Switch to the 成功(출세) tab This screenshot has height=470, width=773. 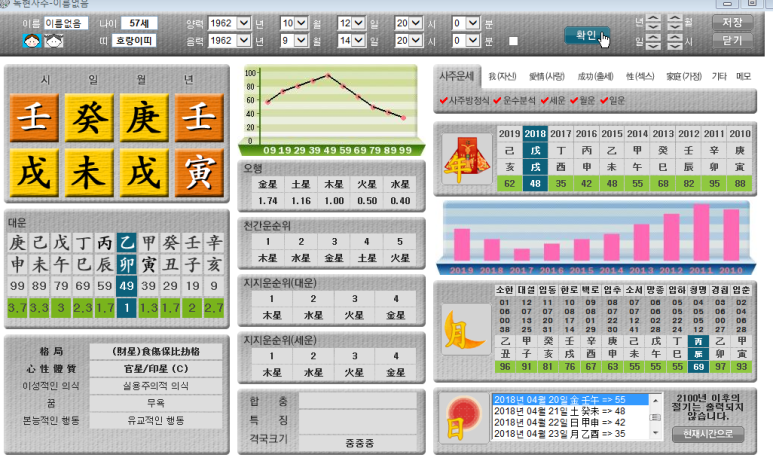coord(595,76)
